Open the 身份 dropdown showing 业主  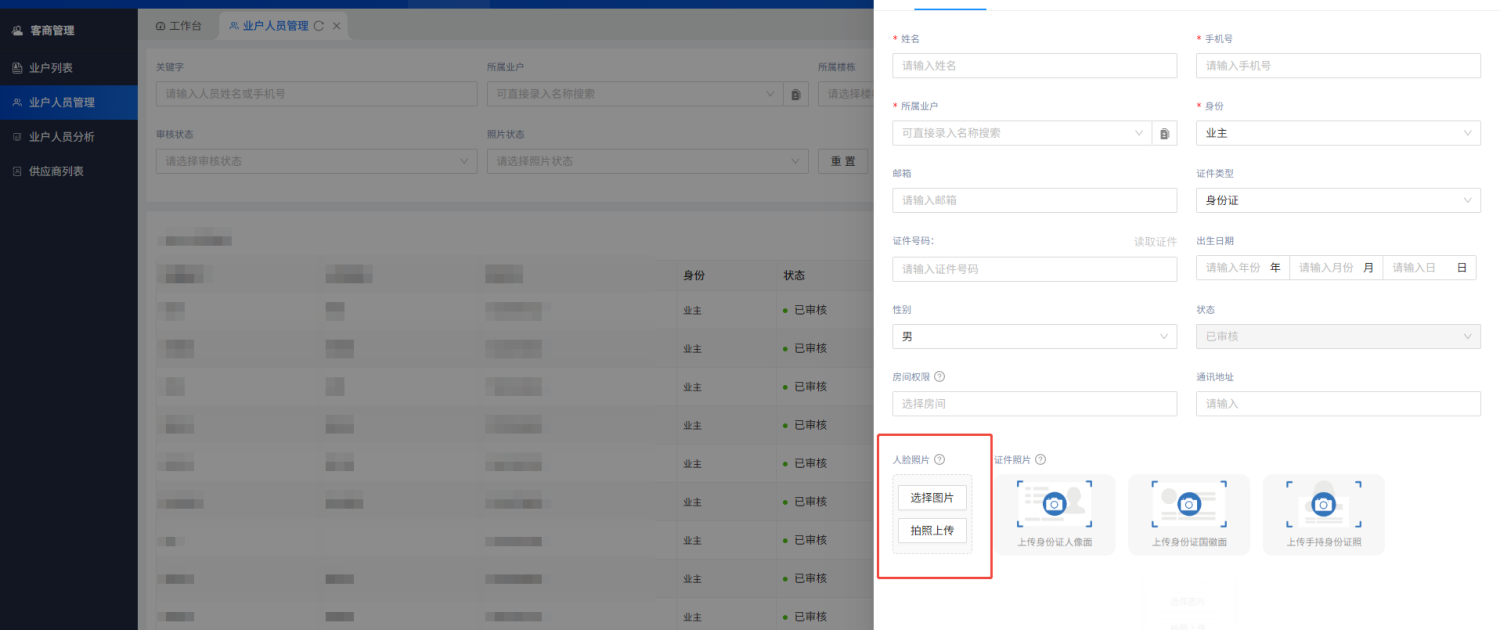(x=1337, y=133)
